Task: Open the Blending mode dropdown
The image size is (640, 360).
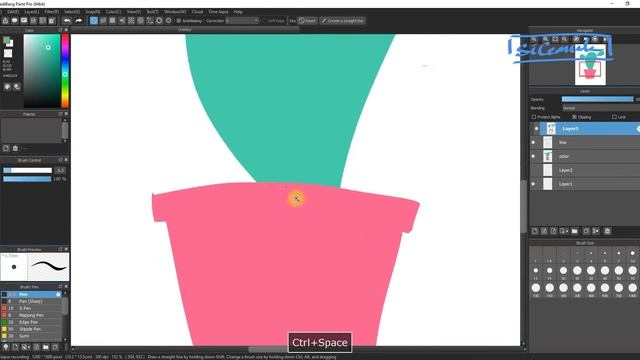Action: click(601, 108)
